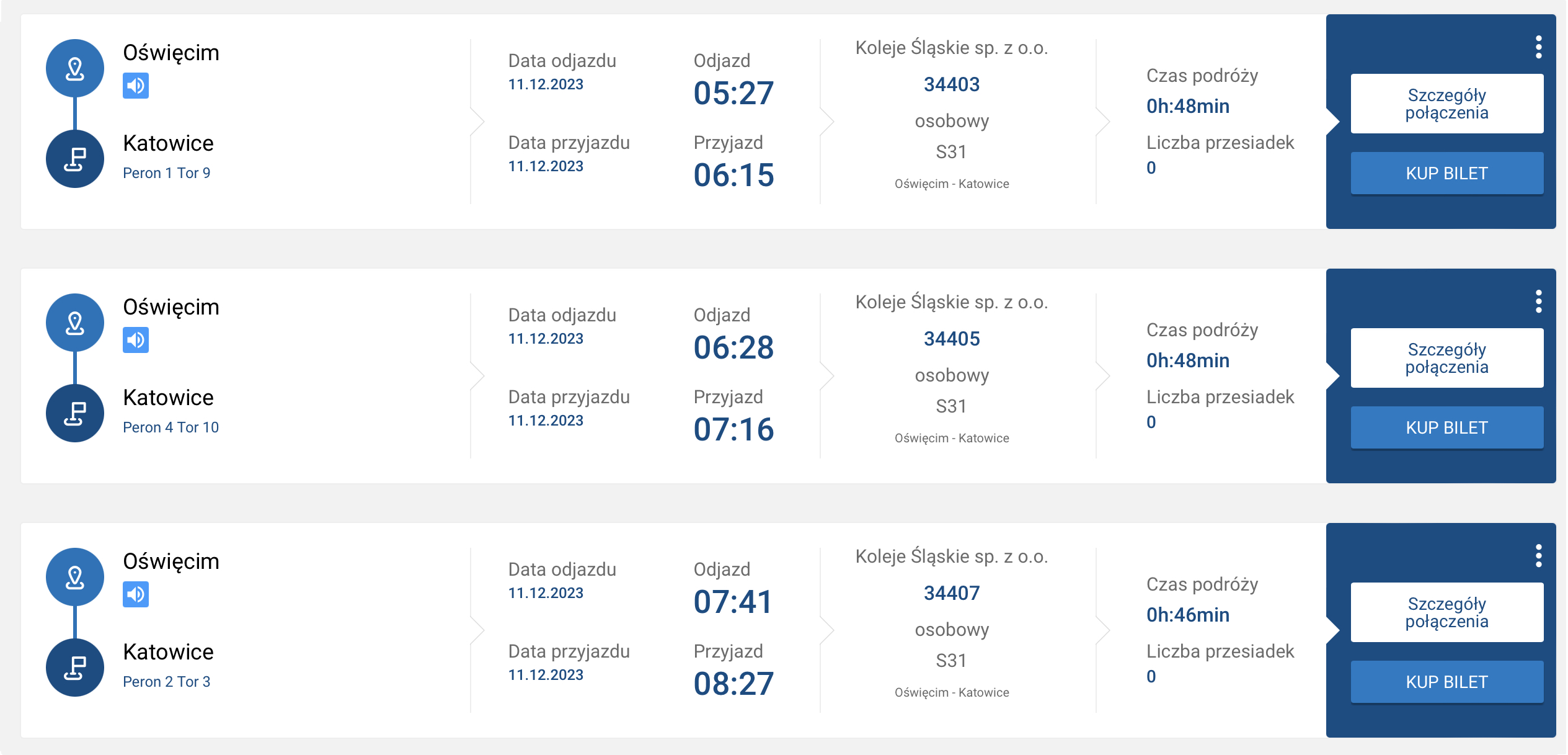Show Szczegóły połączenia for 05:27 train
The image size is (1568, 755).
tap(1447, 104)
